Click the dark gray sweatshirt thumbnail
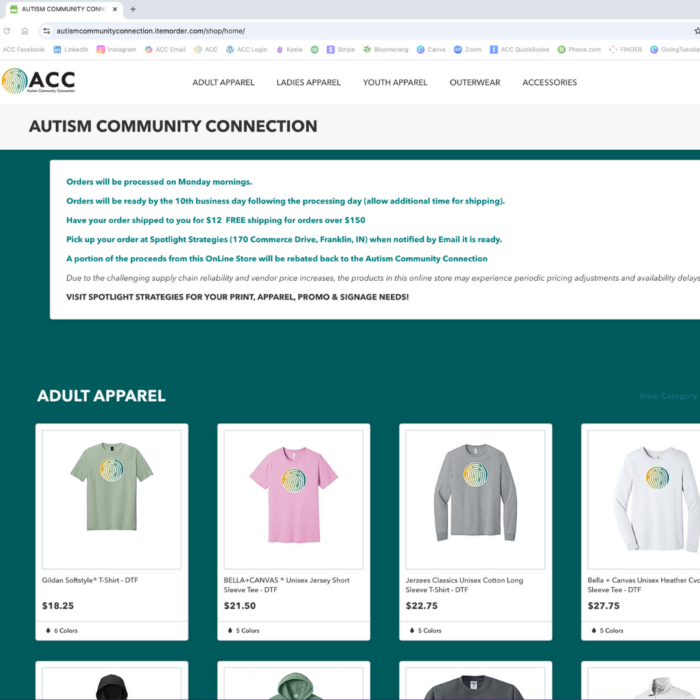 (475, 683)
